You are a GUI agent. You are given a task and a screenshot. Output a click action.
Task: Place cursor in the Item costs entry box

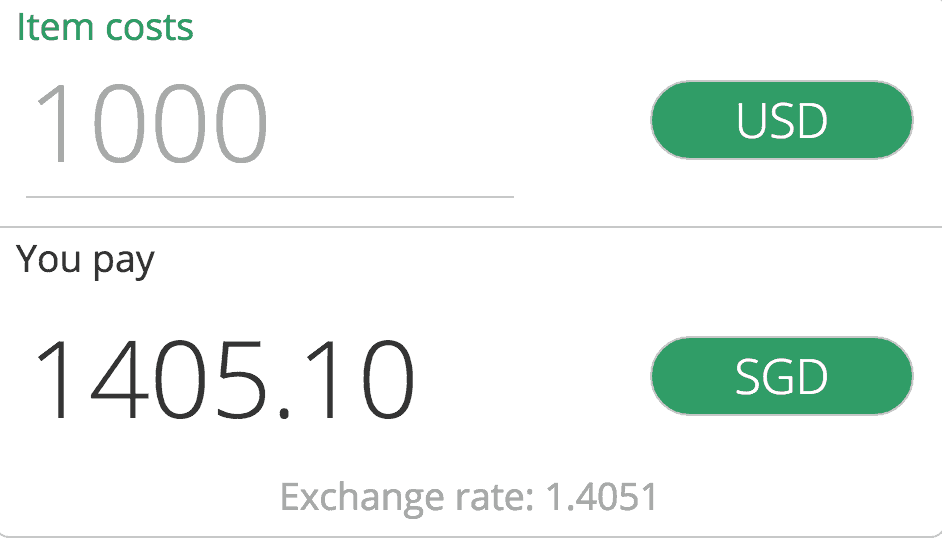268,127
